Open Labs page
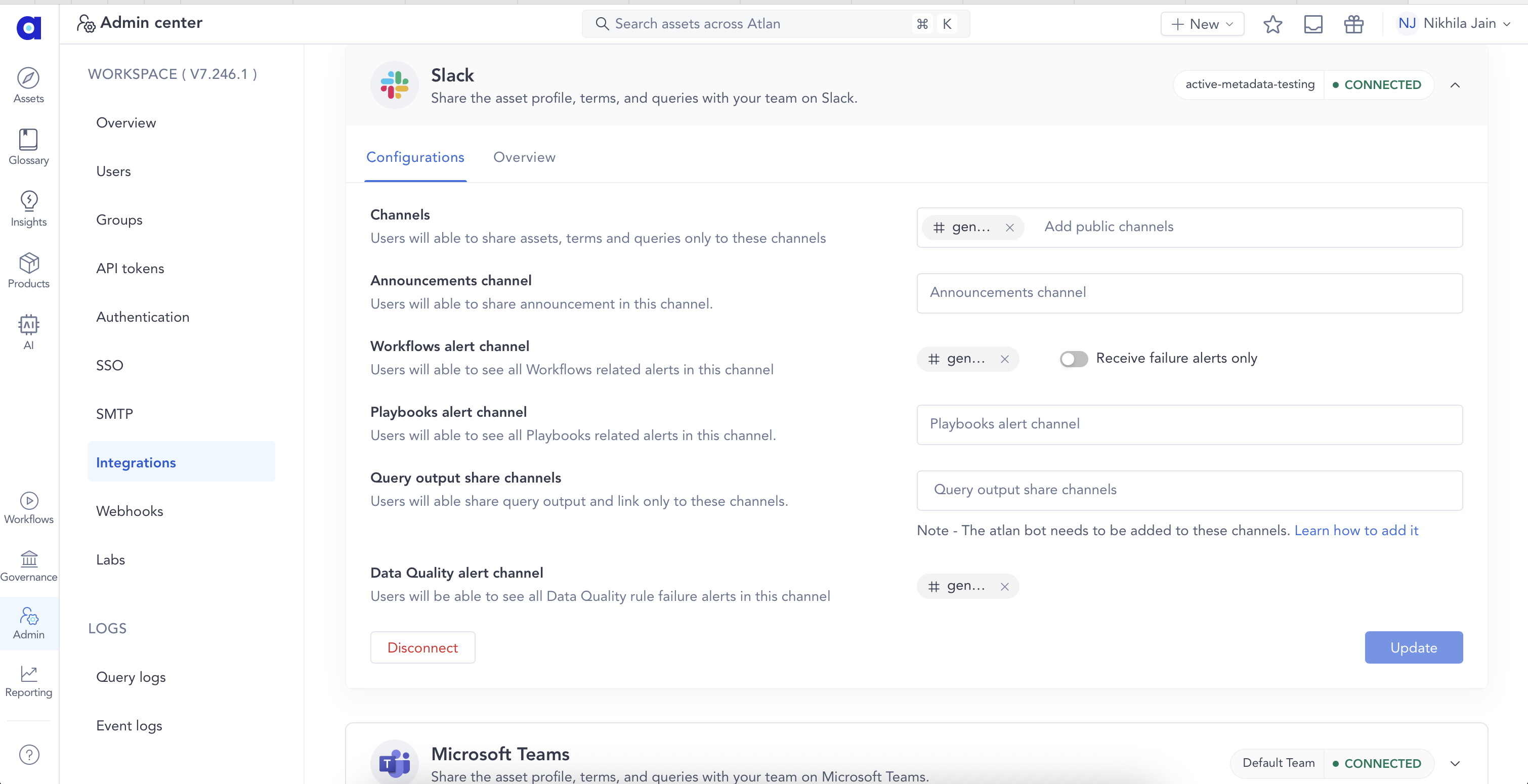 click(x=182, y=560)
